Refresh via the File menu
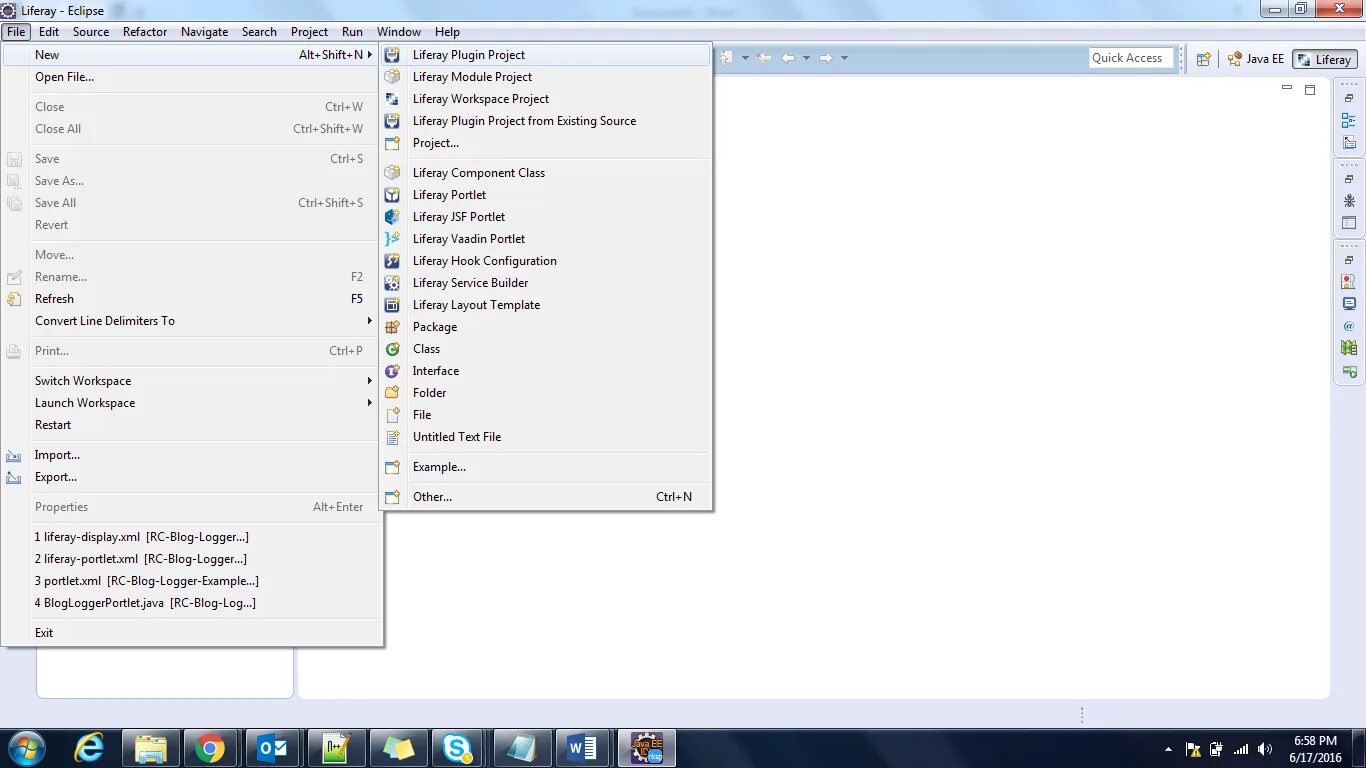Viewport: 1366px width, 768px height. click(192, 299)
